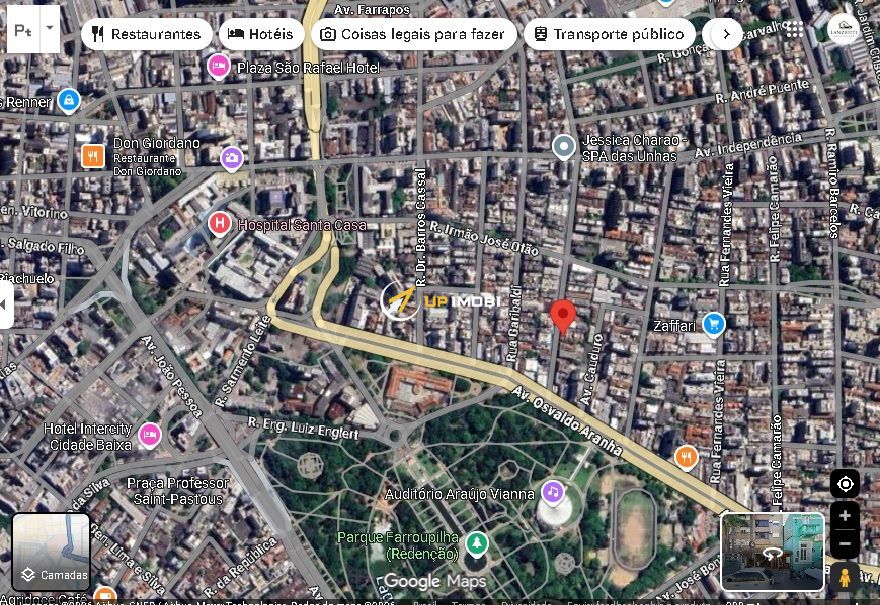Zoom out with the minus button
This screenshot has width=880, height=605.
845,545
